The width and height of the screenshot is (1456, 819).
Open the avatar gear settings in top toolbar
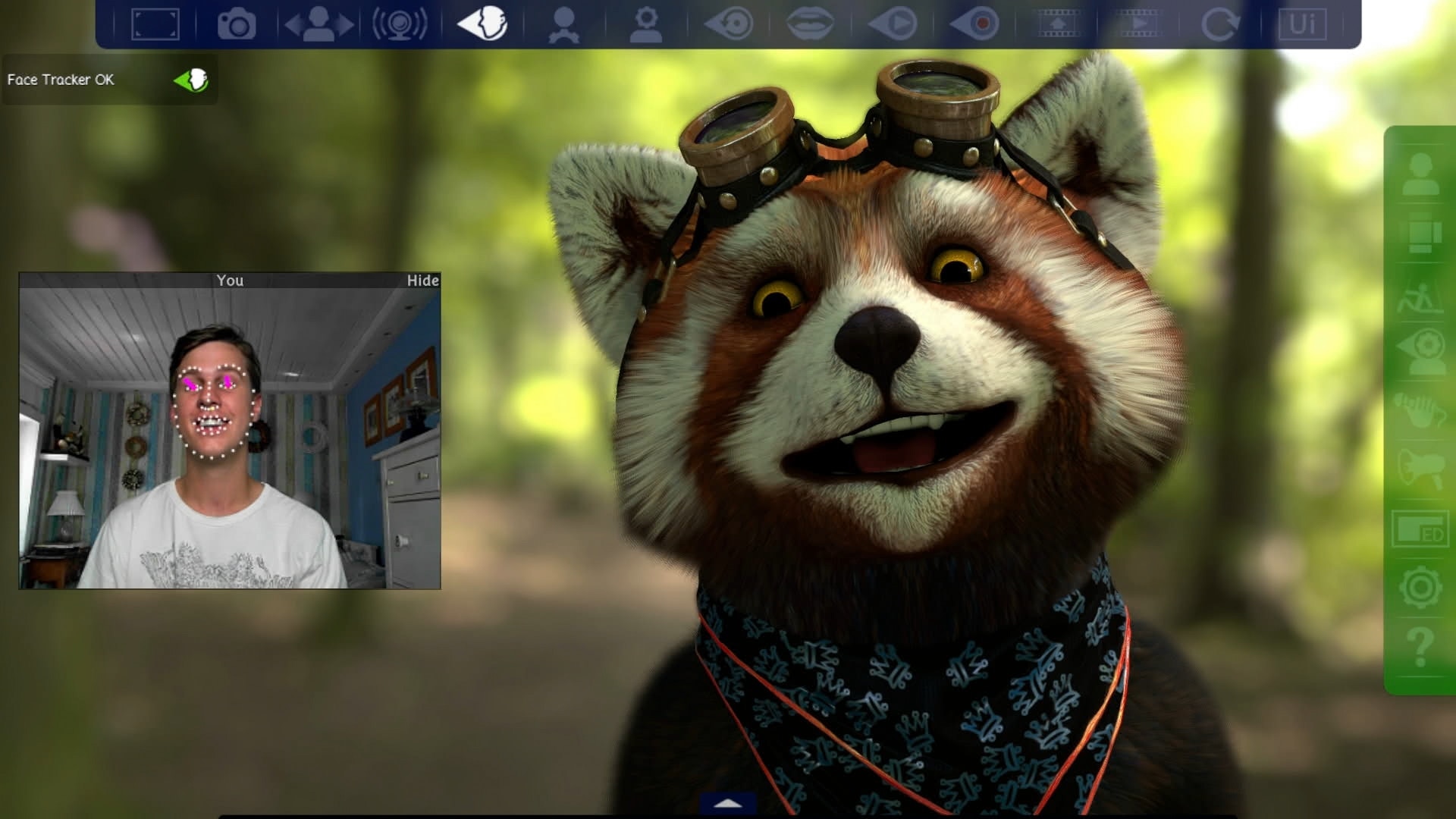tap(646, 24)
